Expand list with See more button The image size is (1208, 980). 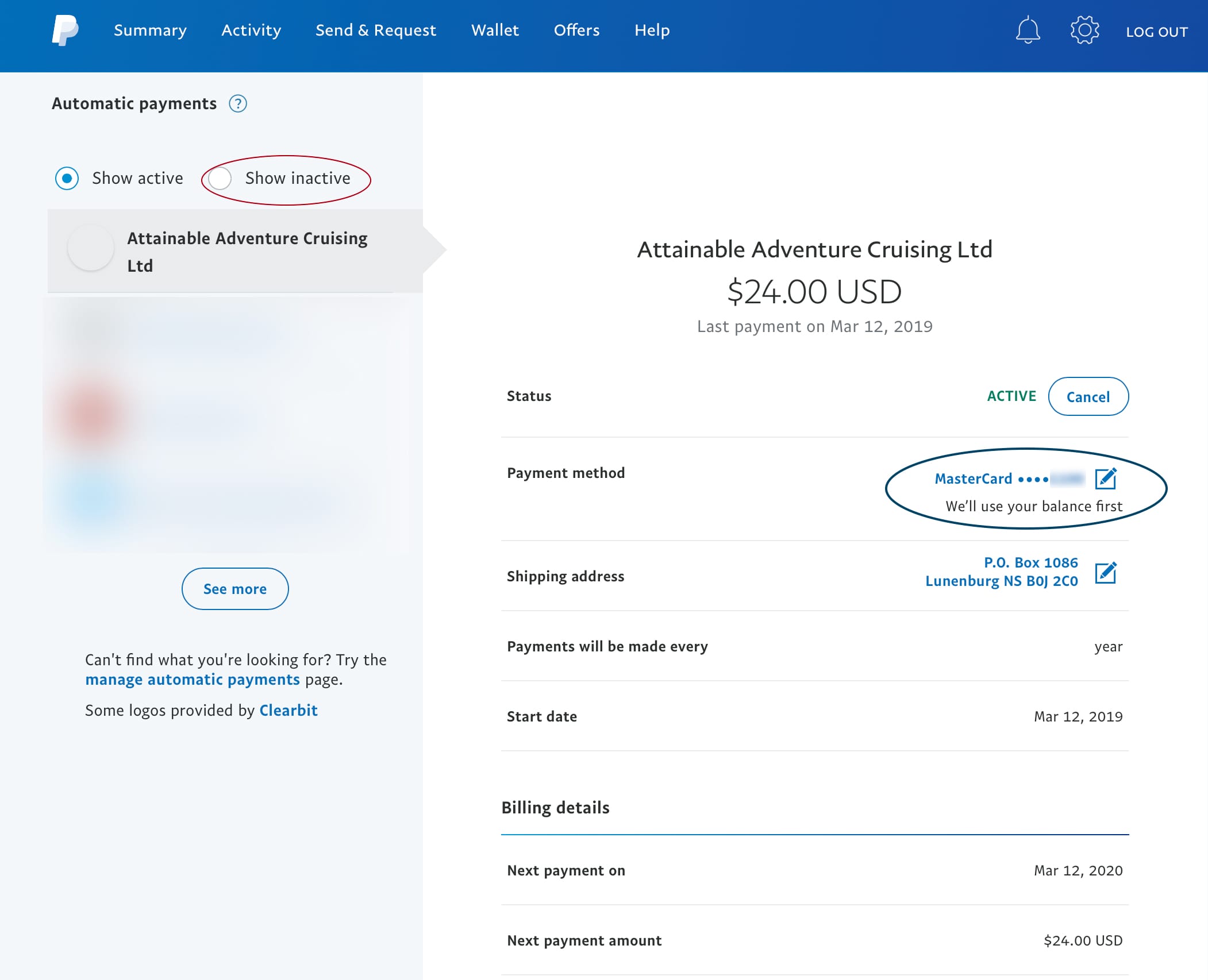pyautogui.click(x=235, y=589)
